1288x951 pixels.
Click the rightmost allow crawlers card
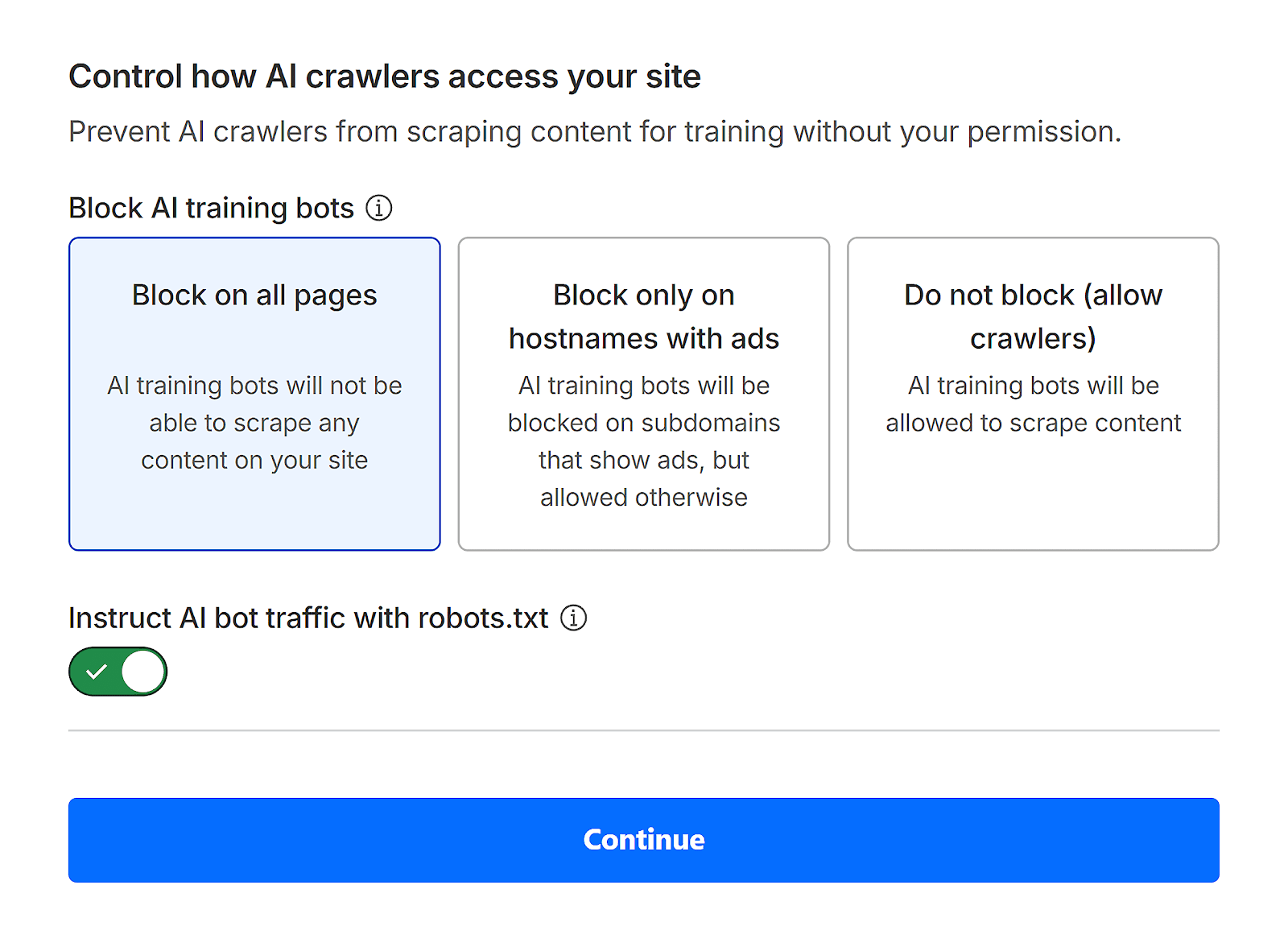tap(1033, 393)
